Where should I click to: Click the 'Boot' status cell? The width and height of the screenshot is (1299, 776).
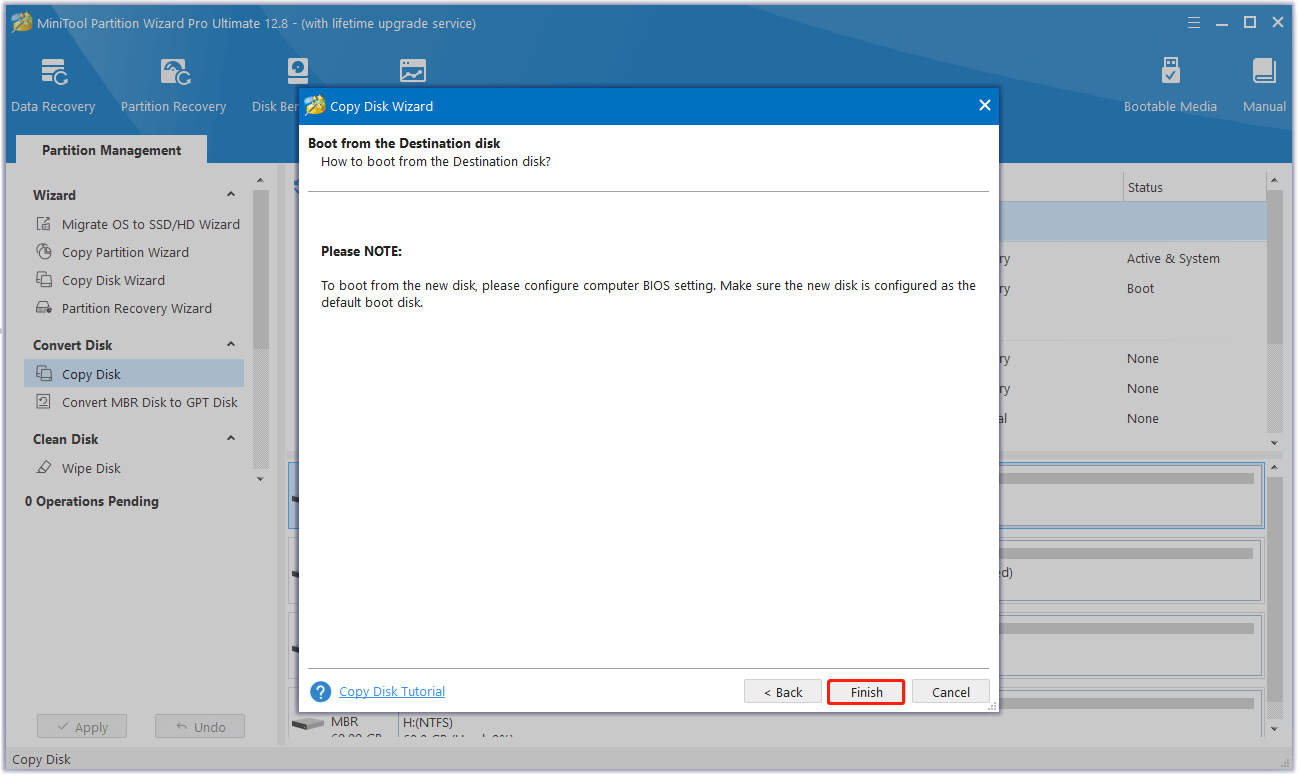tap(1140, 289)
